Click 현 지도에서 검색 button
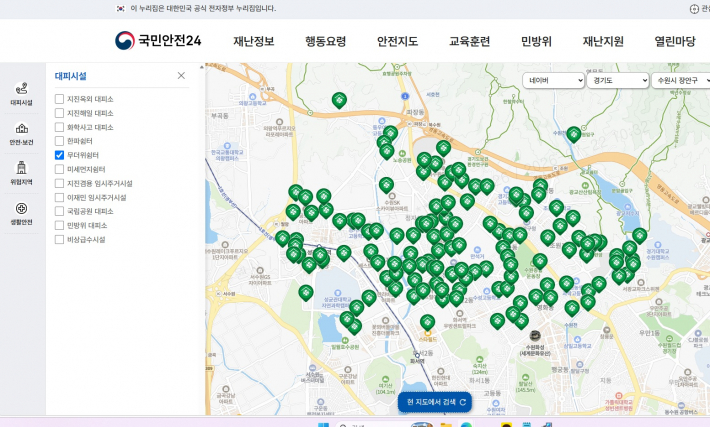Viewport: 710px width, 427px height. [x=435, y=402]
